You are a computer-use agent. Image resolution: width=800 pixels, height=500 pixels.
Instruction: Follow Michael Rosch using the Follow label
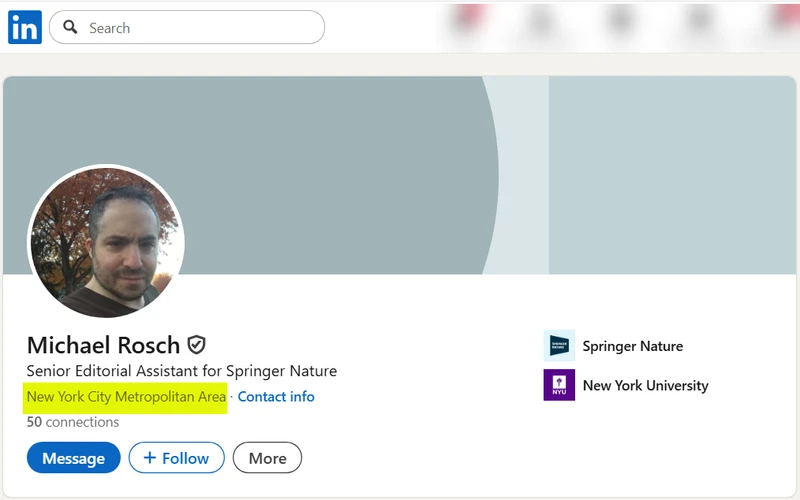point(185,458)
